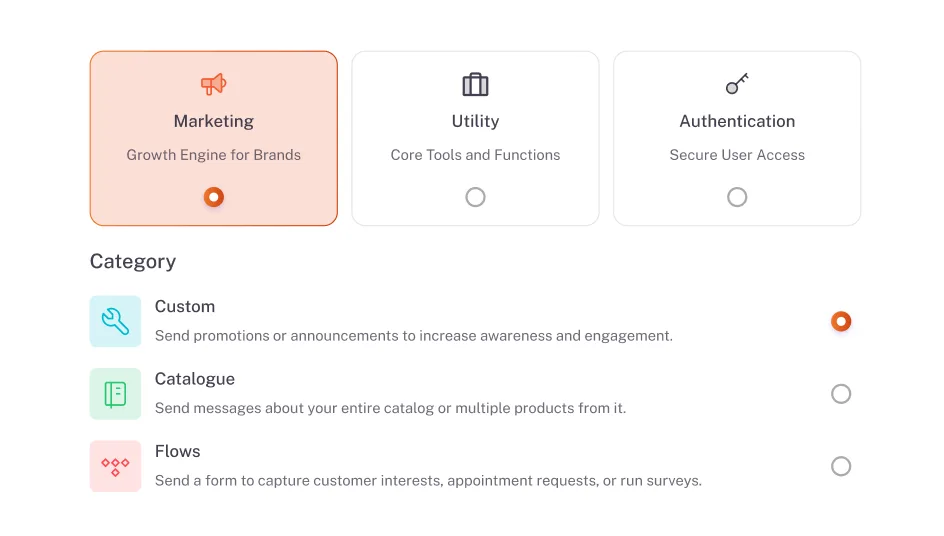Image resolution: width=944 pixels, height=536 pixels.
Task: Click the Authentication key icon
Action: [737, 84]
